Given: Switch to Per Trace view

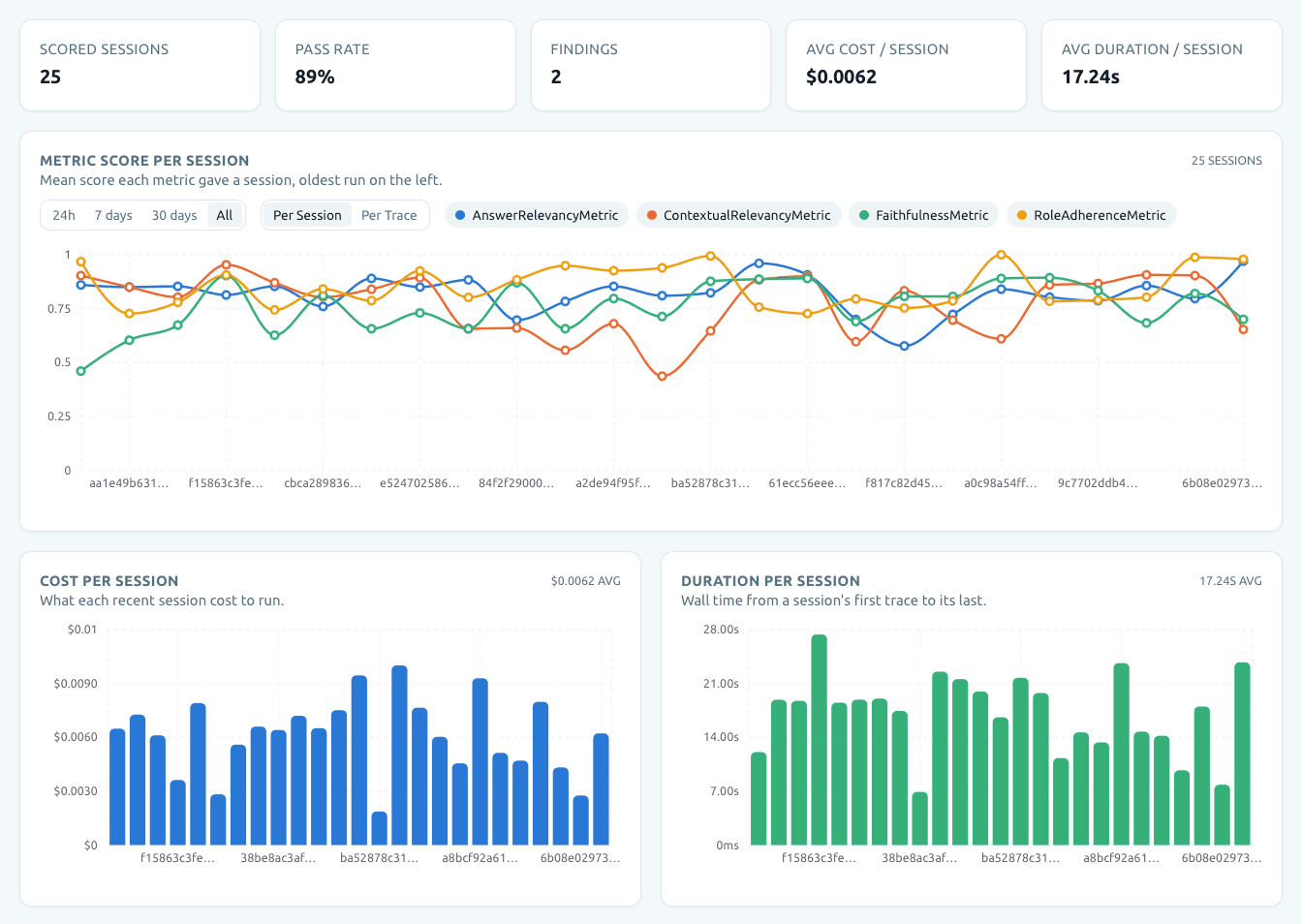Looking at the screenshot, I should click(389, 215).
